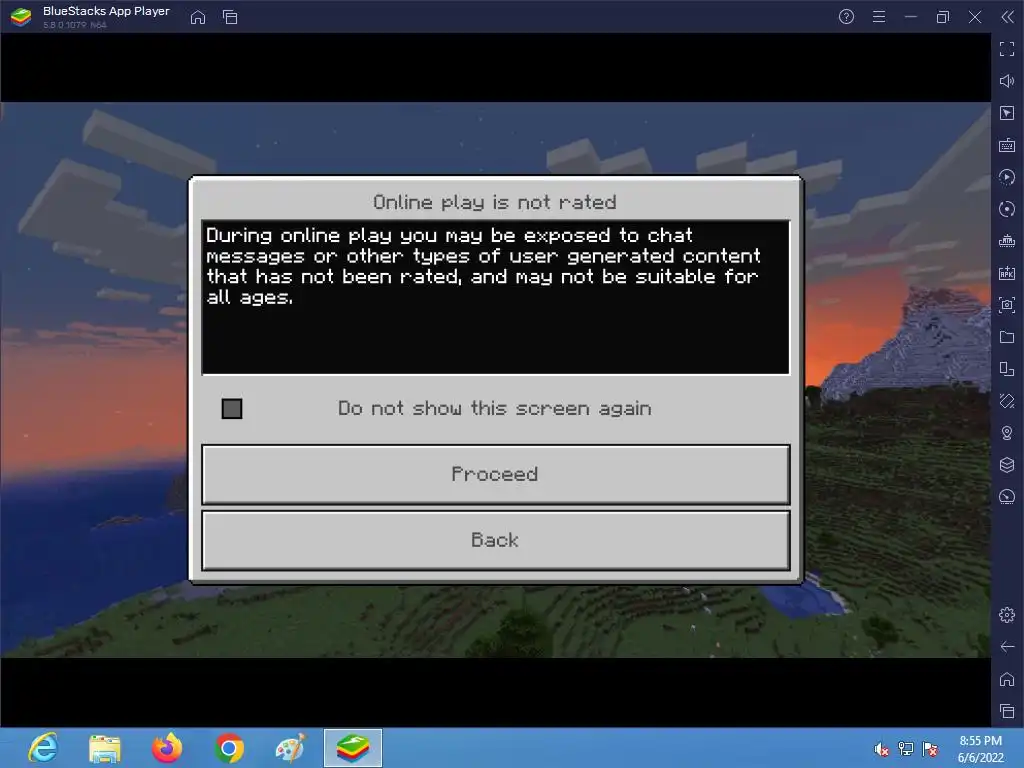Open Paint from the taskbar

pyautogui.click(x=291, y=748)
